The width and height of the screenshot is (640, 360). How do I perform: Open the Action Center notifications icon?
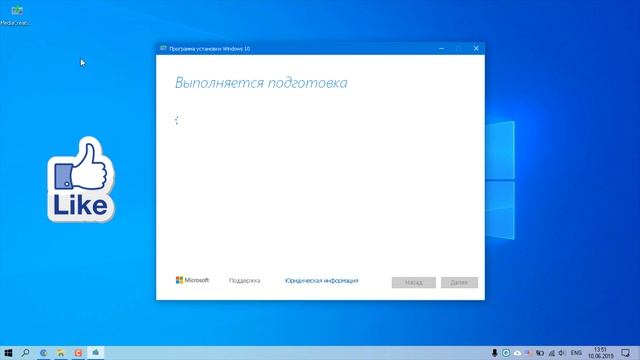[625, 353]
